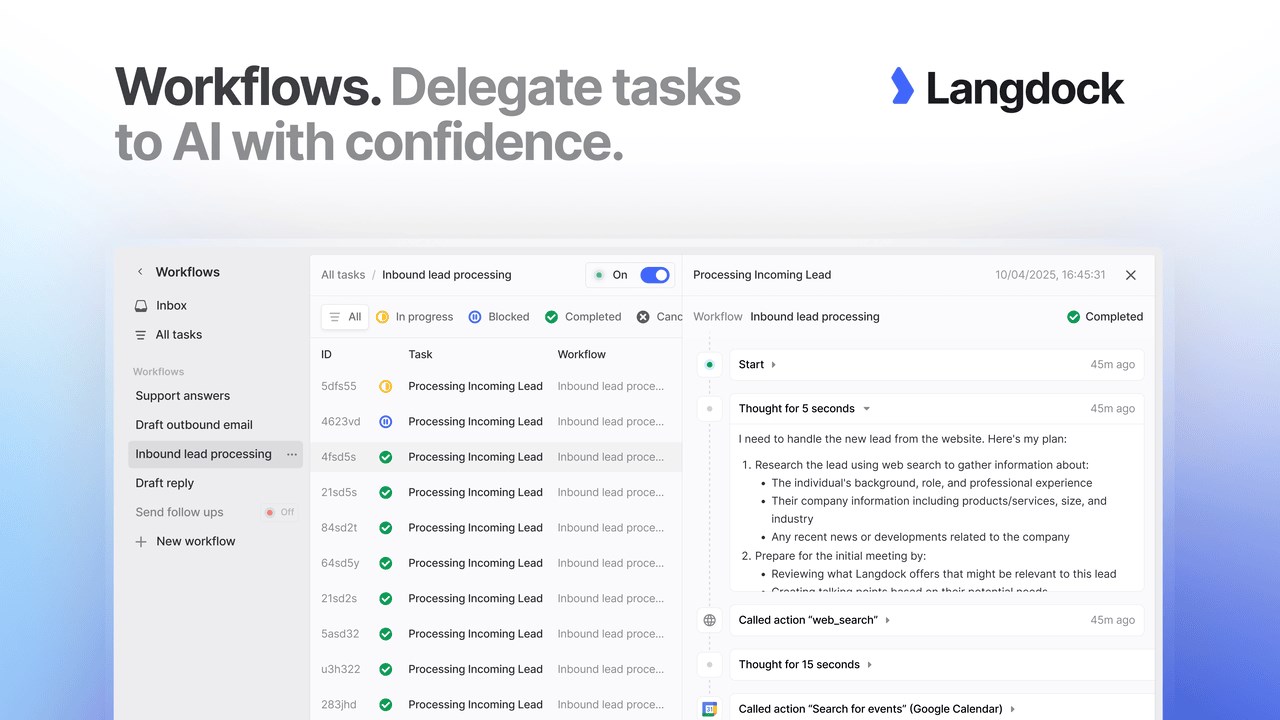Open the Support answers workflow
The image size is (1280, 720).
[183, 396]
